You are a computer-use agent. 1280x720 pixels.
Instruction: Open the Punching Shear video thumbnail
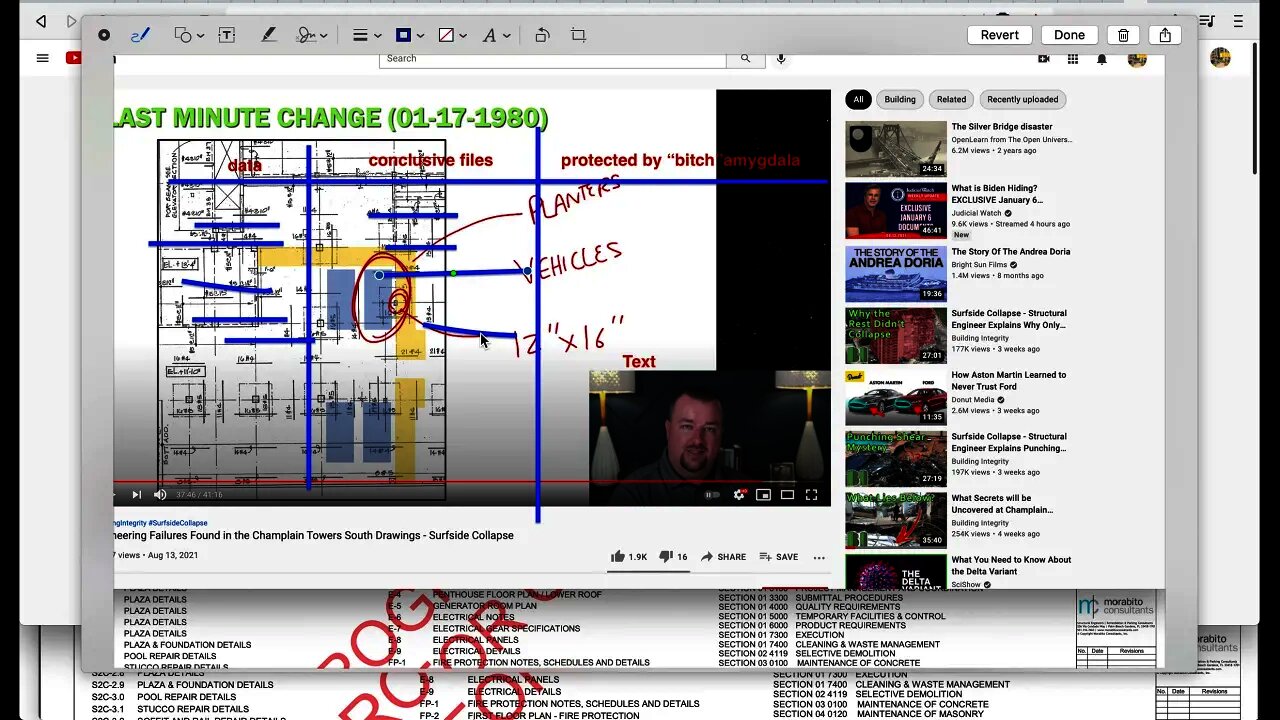click(x=896, y=459)
